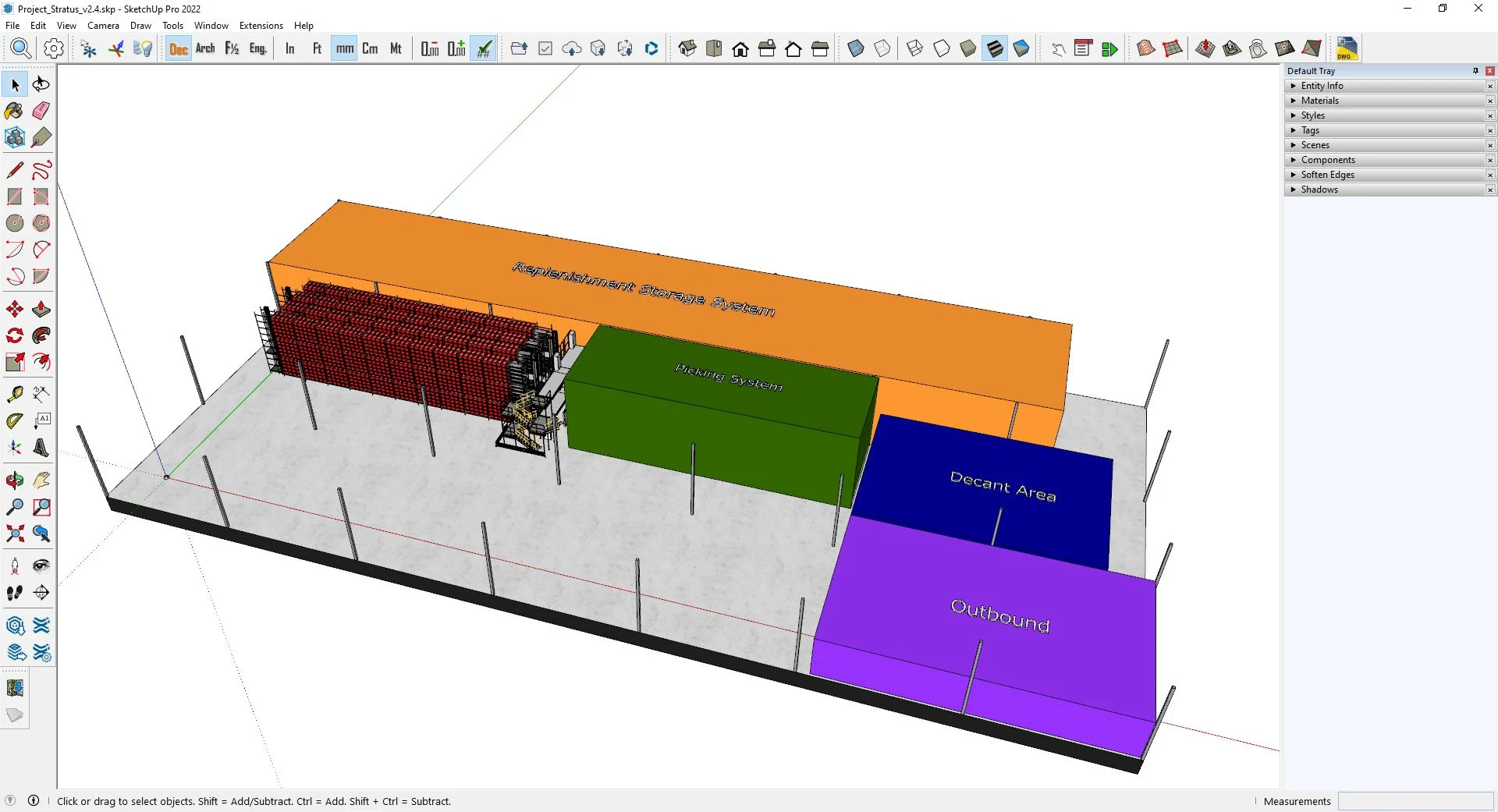The width and height of the screenshot is (1498, 812).
Task: Choose the Look Around eye tool
Action: tap(41, 566)
